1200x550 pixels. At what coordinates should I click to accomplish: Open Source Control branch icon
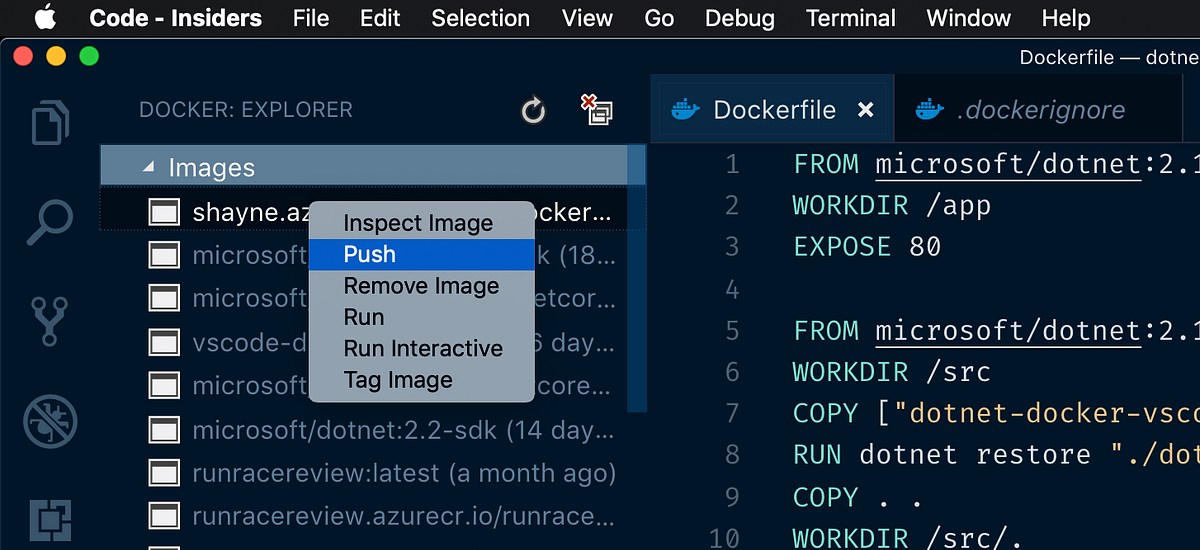[50, 321]
